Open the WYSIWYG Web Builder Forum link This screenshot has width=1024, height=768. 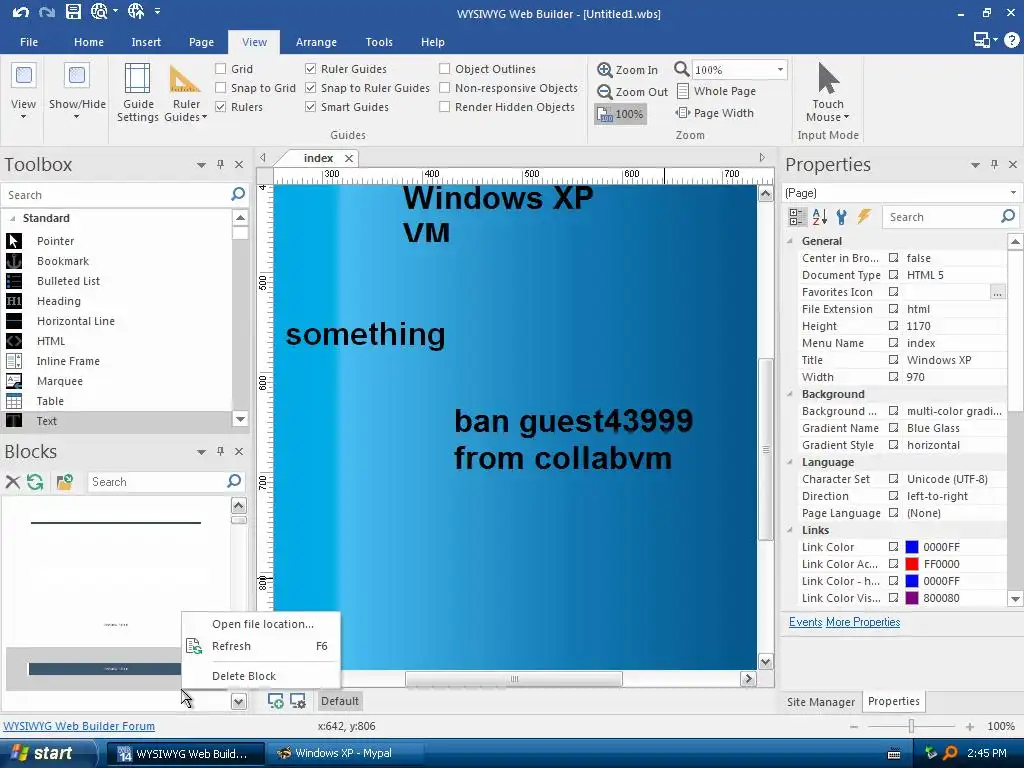coord(79,726)
